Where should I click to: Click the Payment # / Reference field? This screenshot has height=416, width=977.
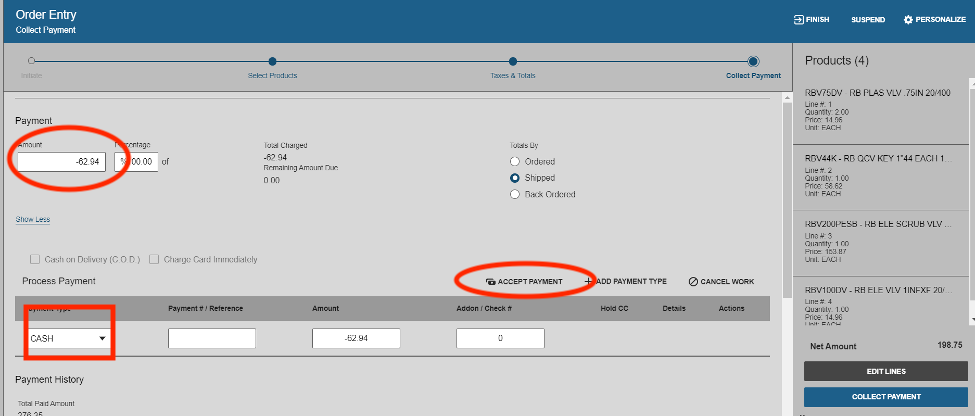212,338
